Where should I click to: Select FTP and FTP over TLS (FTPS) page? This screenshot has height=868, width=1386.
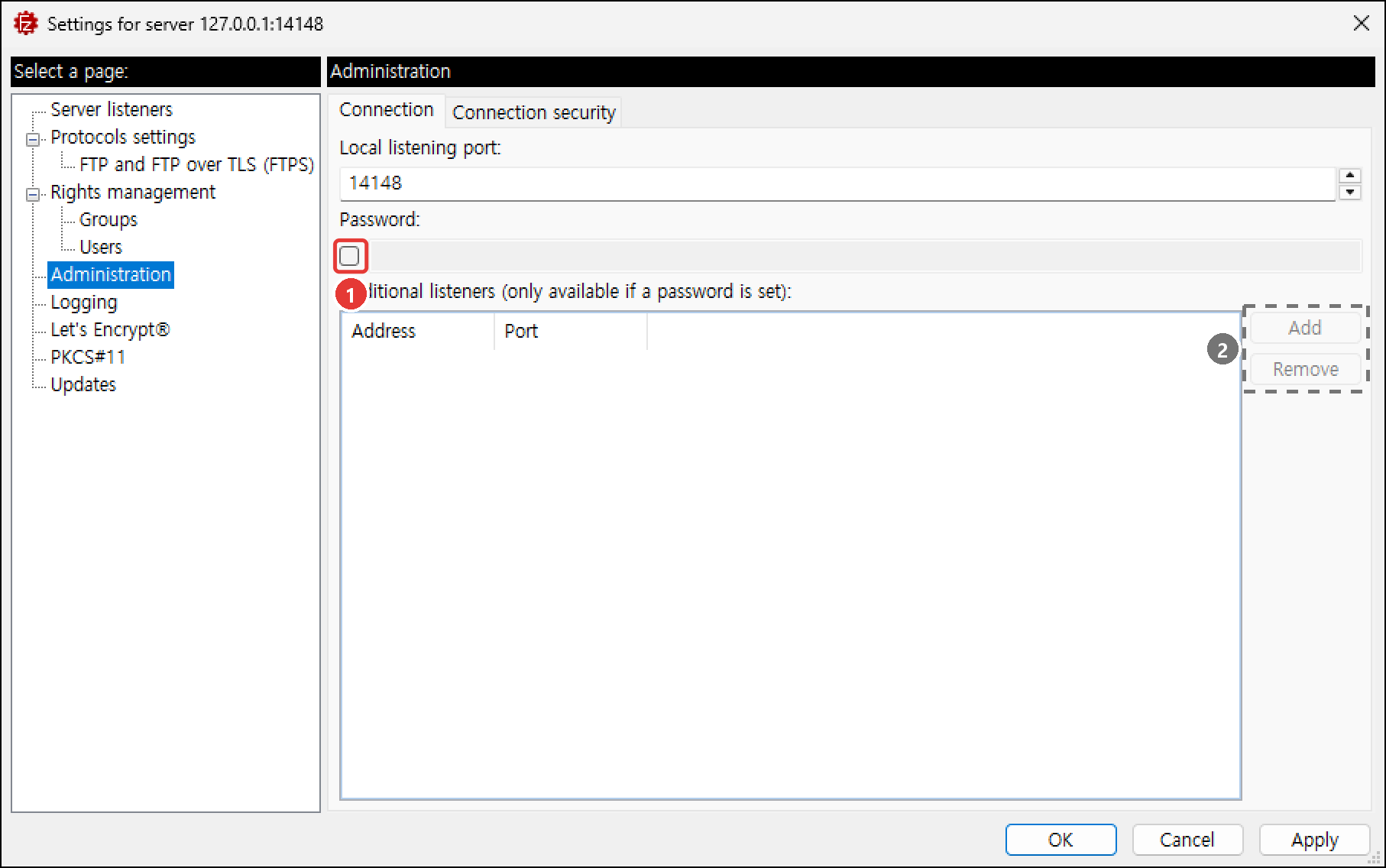196,165
